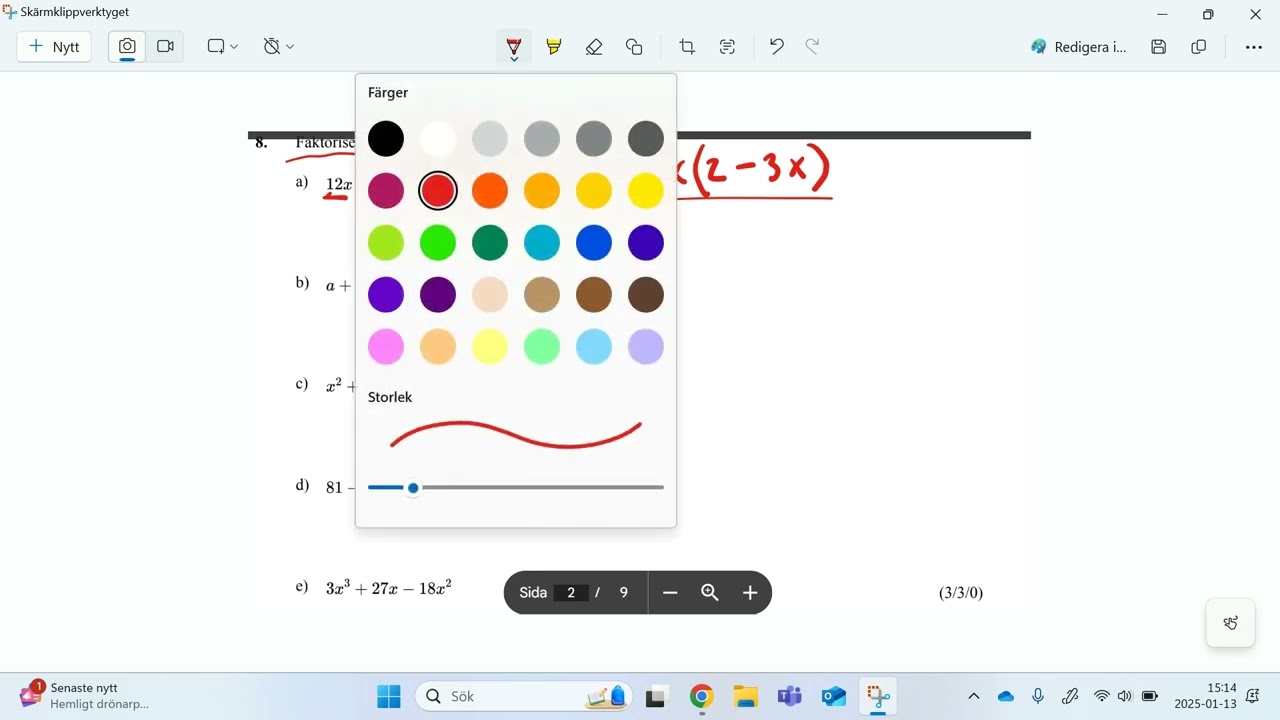
Task: Pick the dark gray color swatch
Action: click(x=646, y=139)
